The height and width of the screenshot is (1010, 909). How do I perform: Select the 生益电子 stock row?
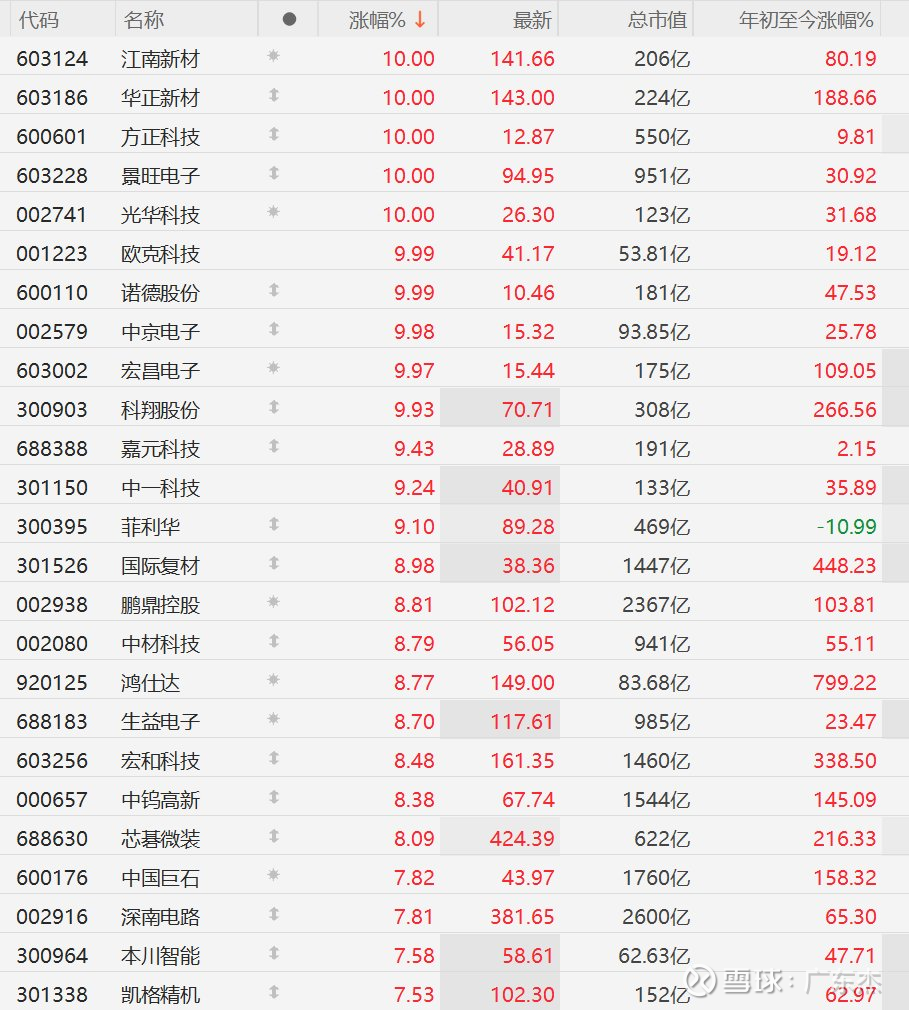tap(454, 721)
